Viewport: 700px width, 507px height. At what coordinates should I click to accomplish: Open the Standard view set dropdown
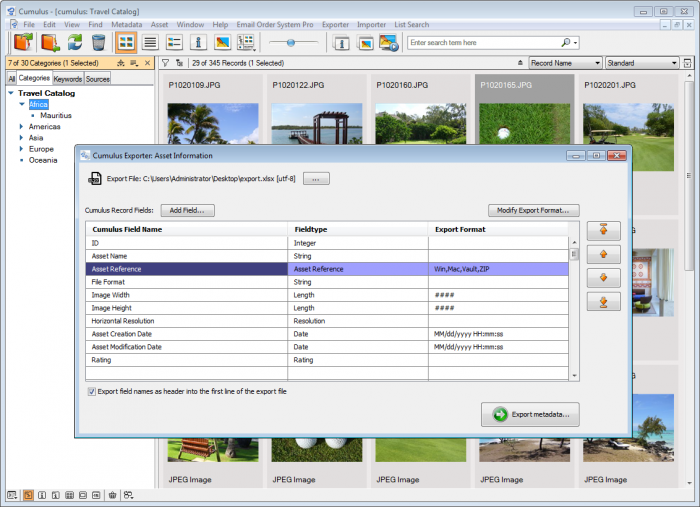point(641,63)
